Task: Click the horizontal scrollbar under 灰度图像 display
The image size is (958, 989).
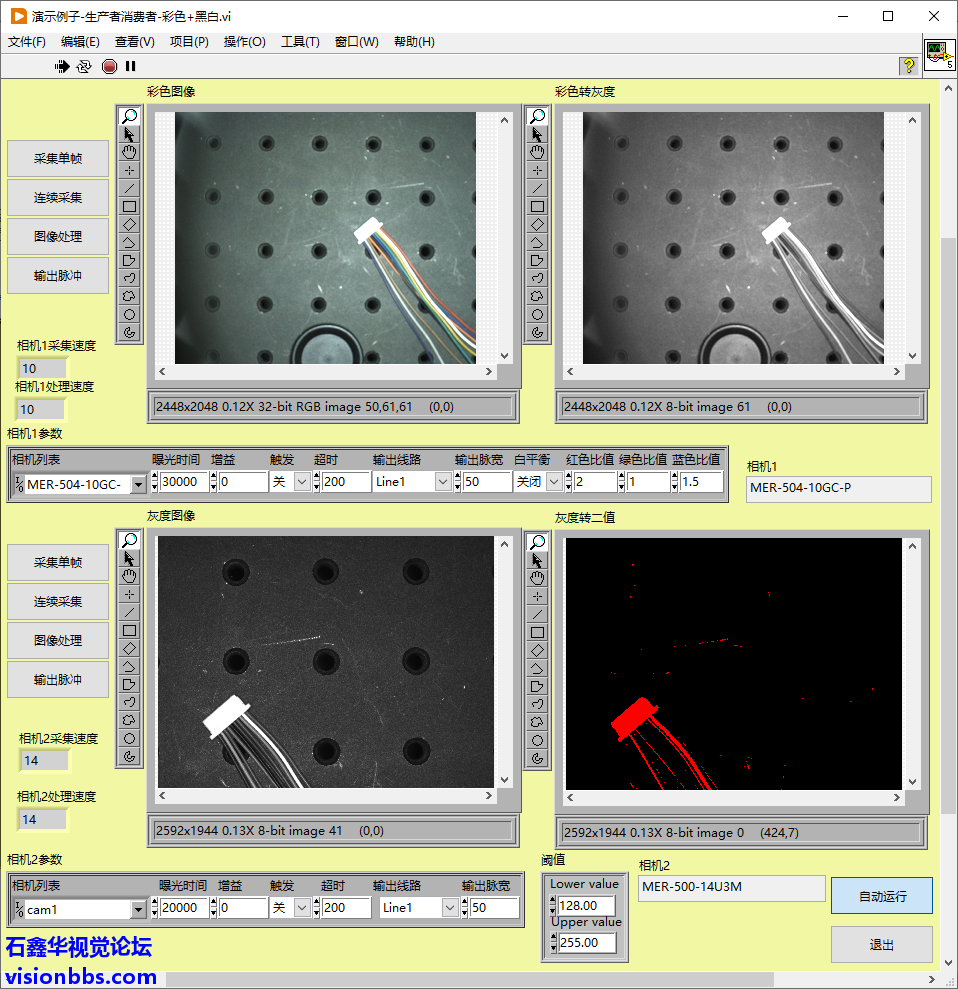Action: click(326, 796)
